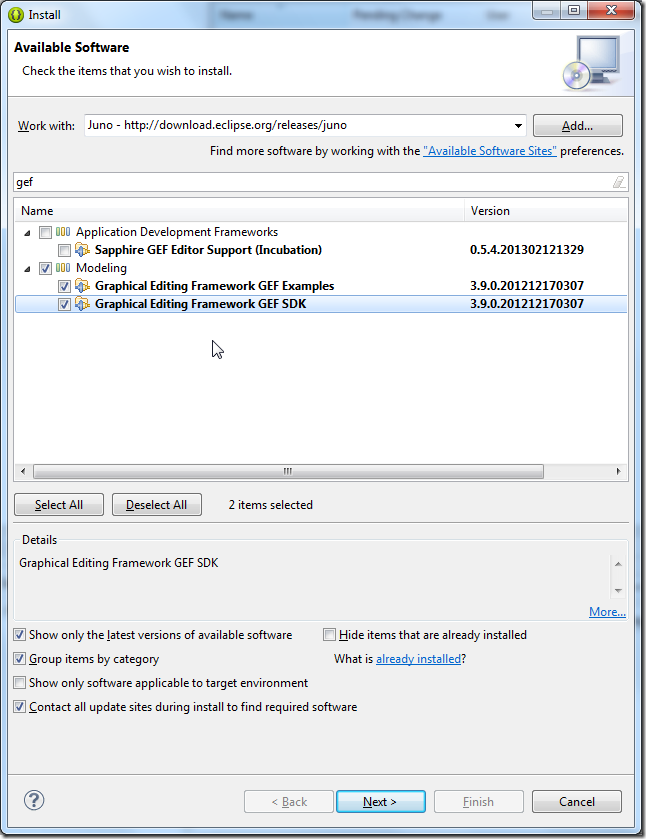Select Graphical Editing Framework GEF SDK row
Screen dimensions: 646x839
pos(321,304)
